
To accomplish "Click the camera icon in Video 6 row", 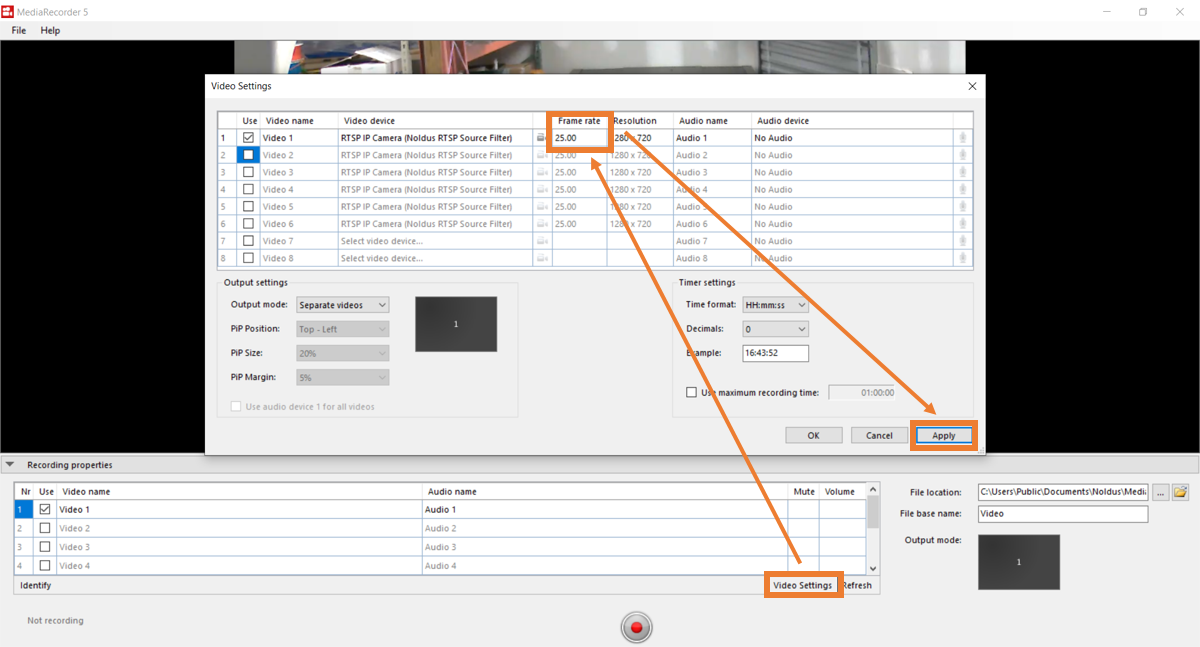I will (541, 224).
